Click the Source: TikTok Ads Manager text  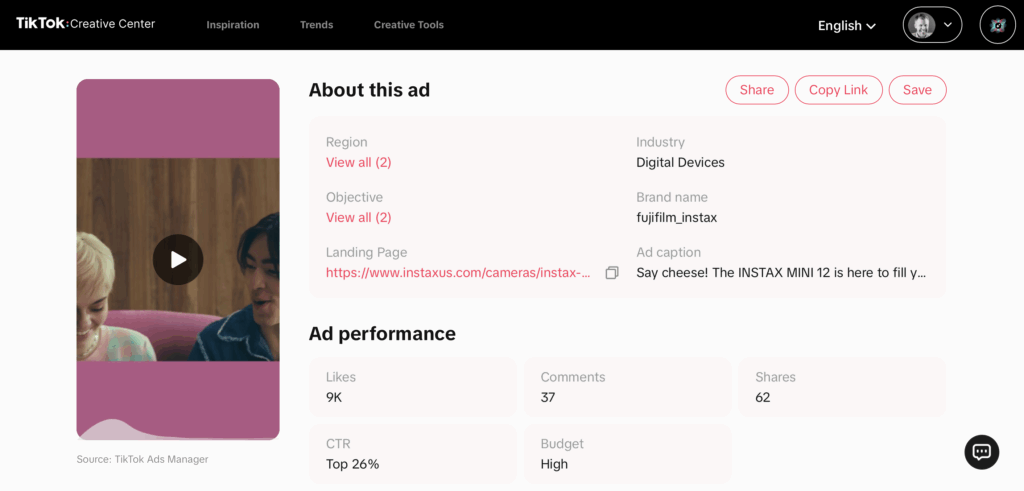[142, 460]
